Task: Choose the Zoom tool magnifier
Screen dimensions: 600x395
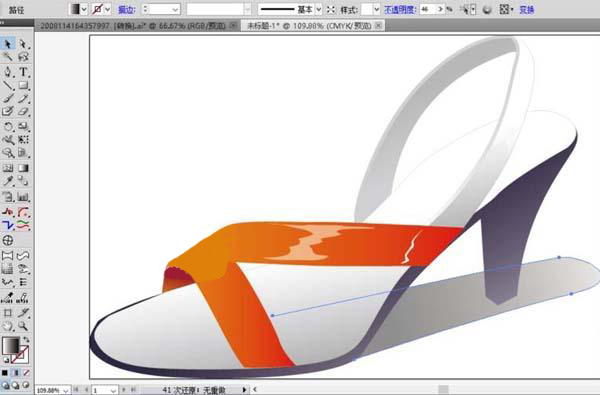Action: point(23,326)
